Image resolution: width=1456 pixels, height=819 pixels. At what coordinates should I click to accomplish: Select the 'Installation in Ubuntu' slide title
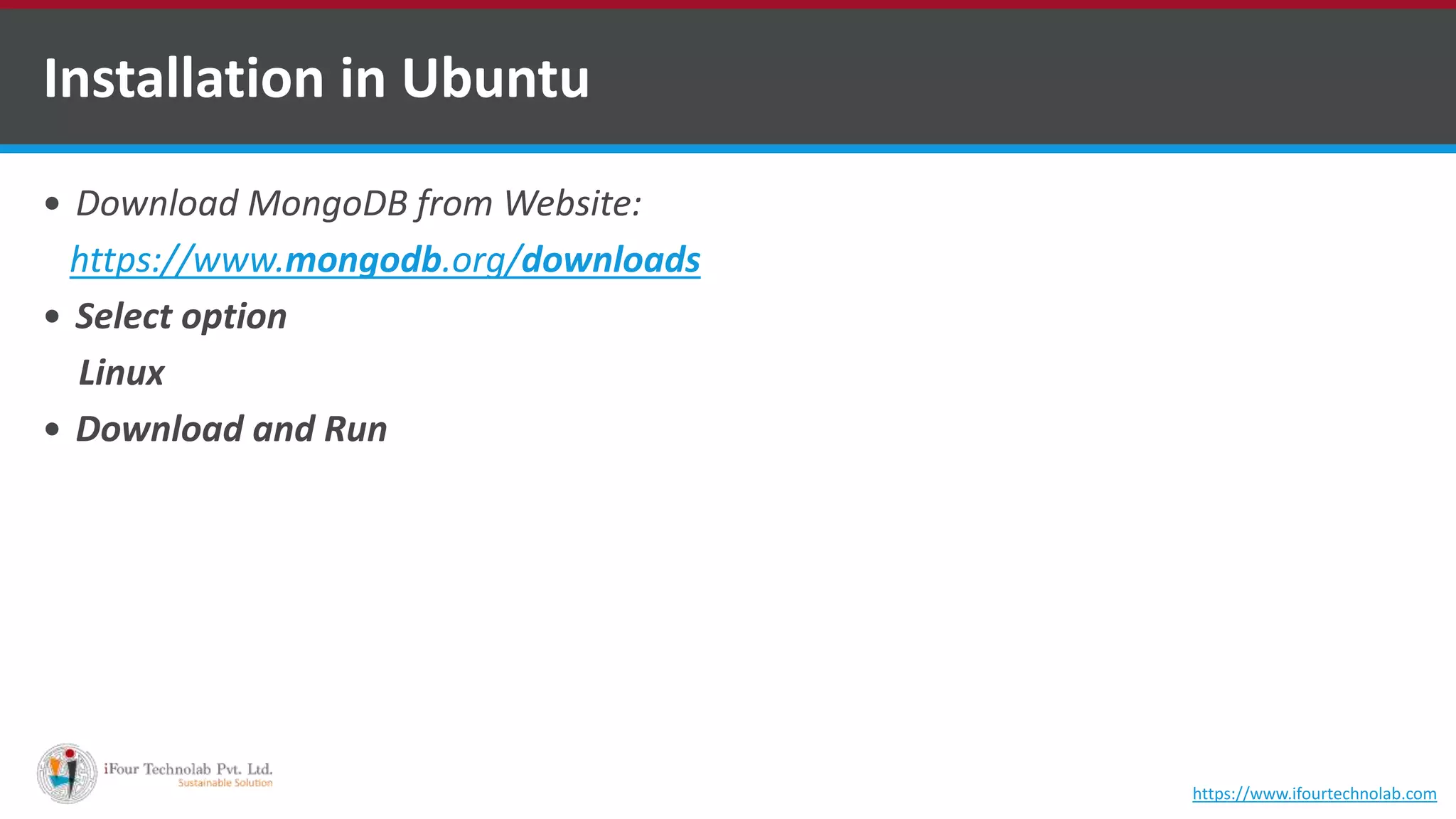(x=316, y=77)
